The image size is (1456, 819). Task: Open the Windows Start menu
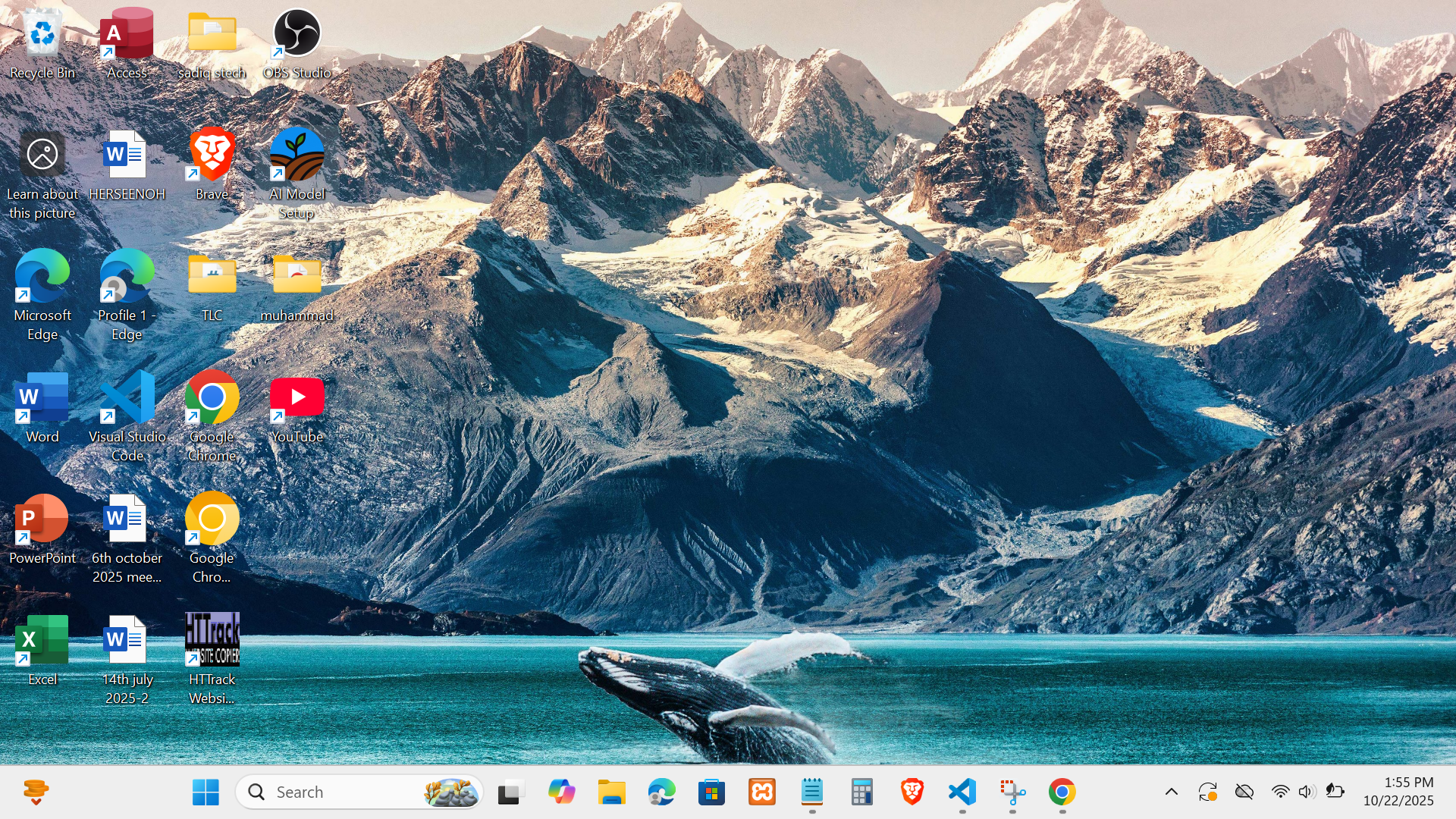(206, 792)
